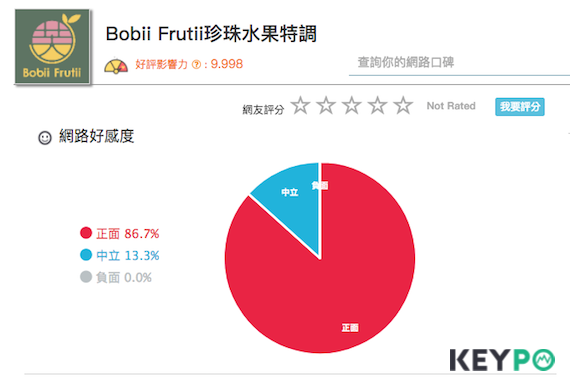Image resolution: width=570 pixels, height=382 pixels.
Task: Open the orange question mark help icon
Action: [196, 65]
